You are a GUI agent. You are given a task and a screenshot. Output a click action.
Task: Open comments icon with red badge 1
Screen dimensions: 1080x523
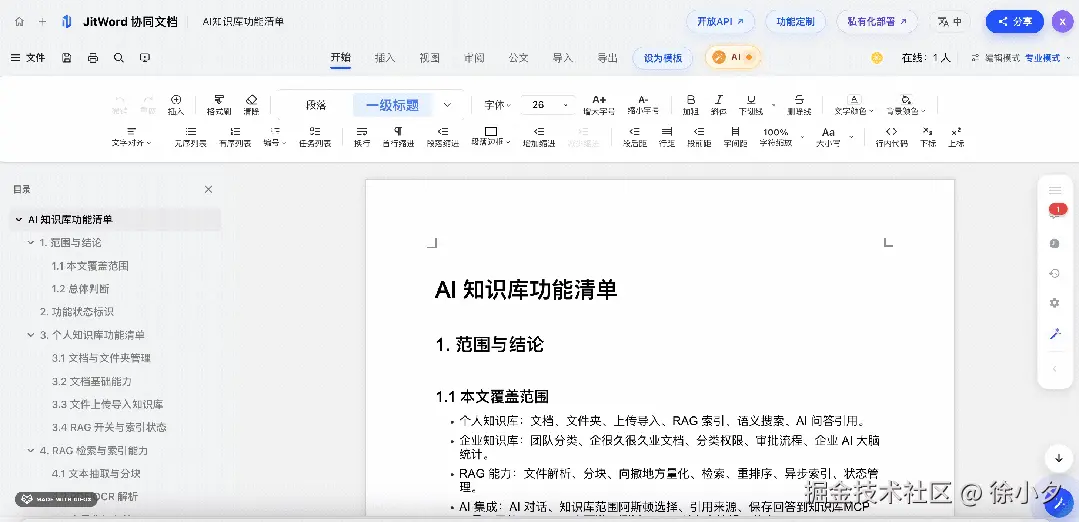click(x=1055, y=212)
